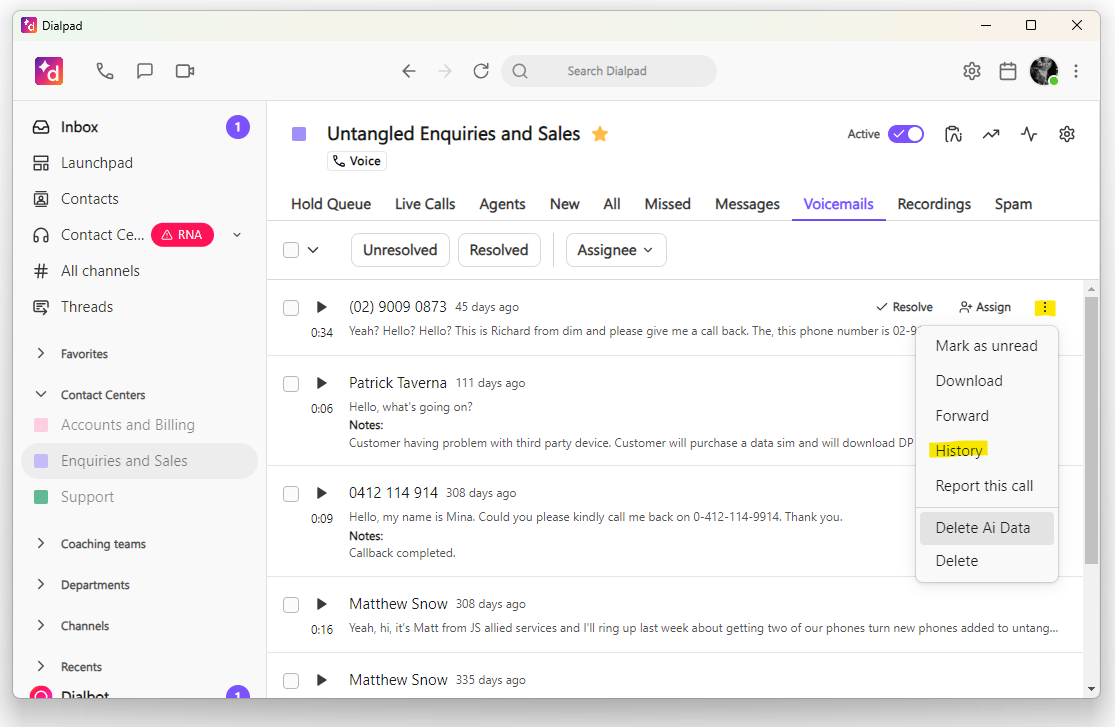Click the refresh icon
Image resolution: width=1115 pixels, height=727 pixels.
[x=481, y=71]
